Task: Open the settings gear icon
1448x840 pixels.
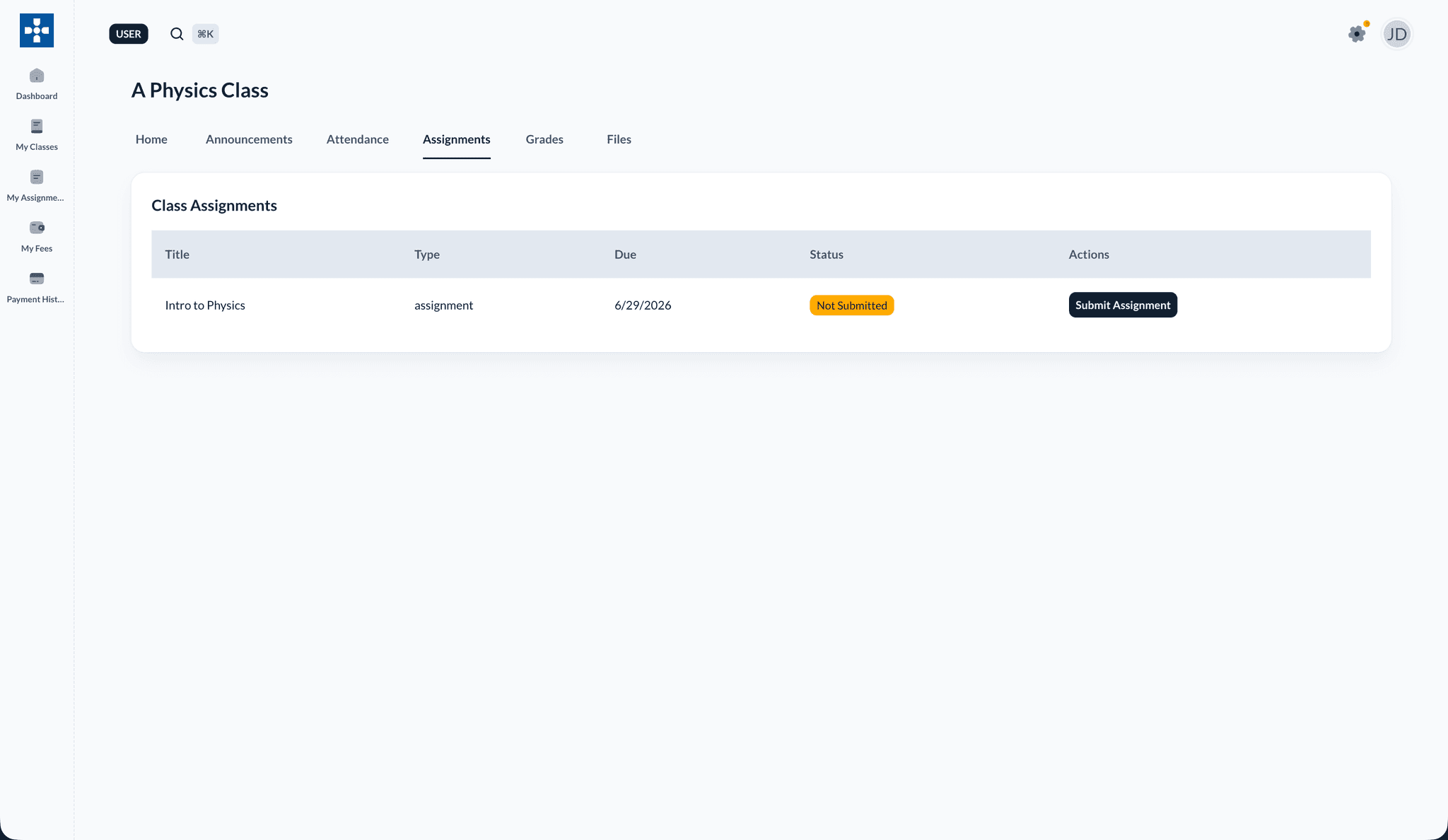Action: coord(1357,33)
